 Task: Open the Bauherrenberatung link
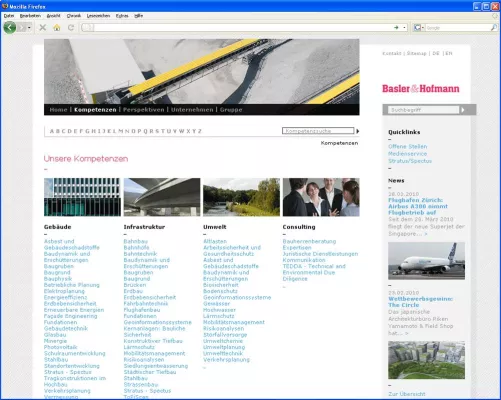[309, 241]
